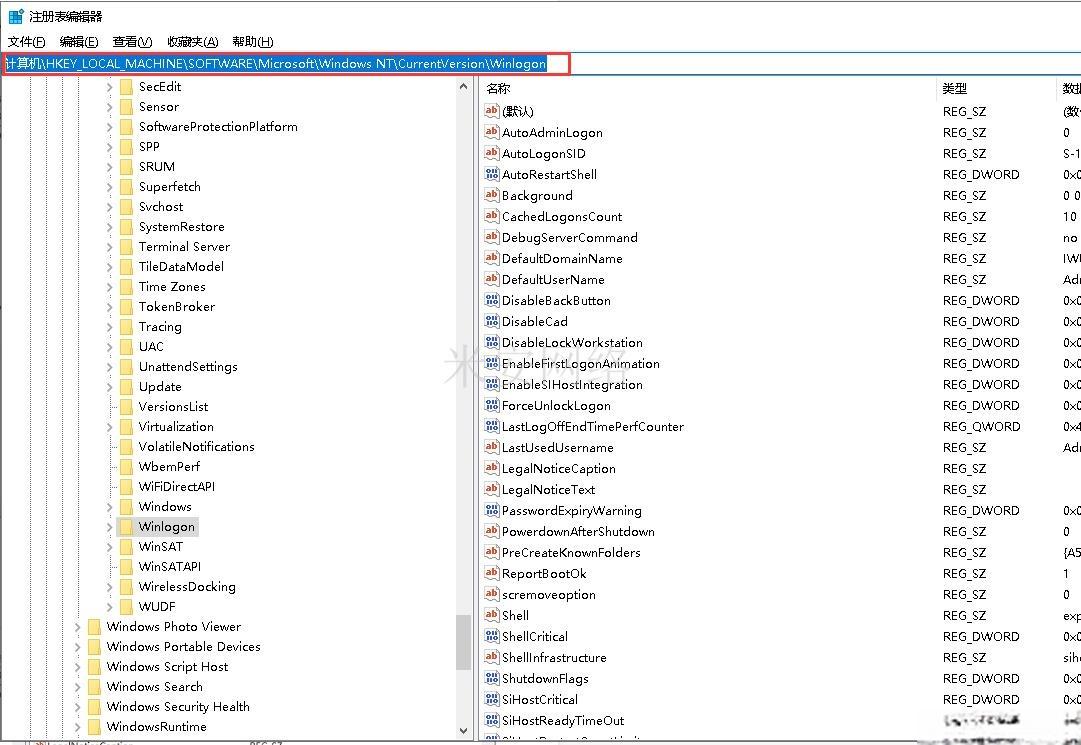The height and width of the screenshot is (745, 1081).
Task: Select the DWORD icon beside DisableBackButton
Action: 492,300
